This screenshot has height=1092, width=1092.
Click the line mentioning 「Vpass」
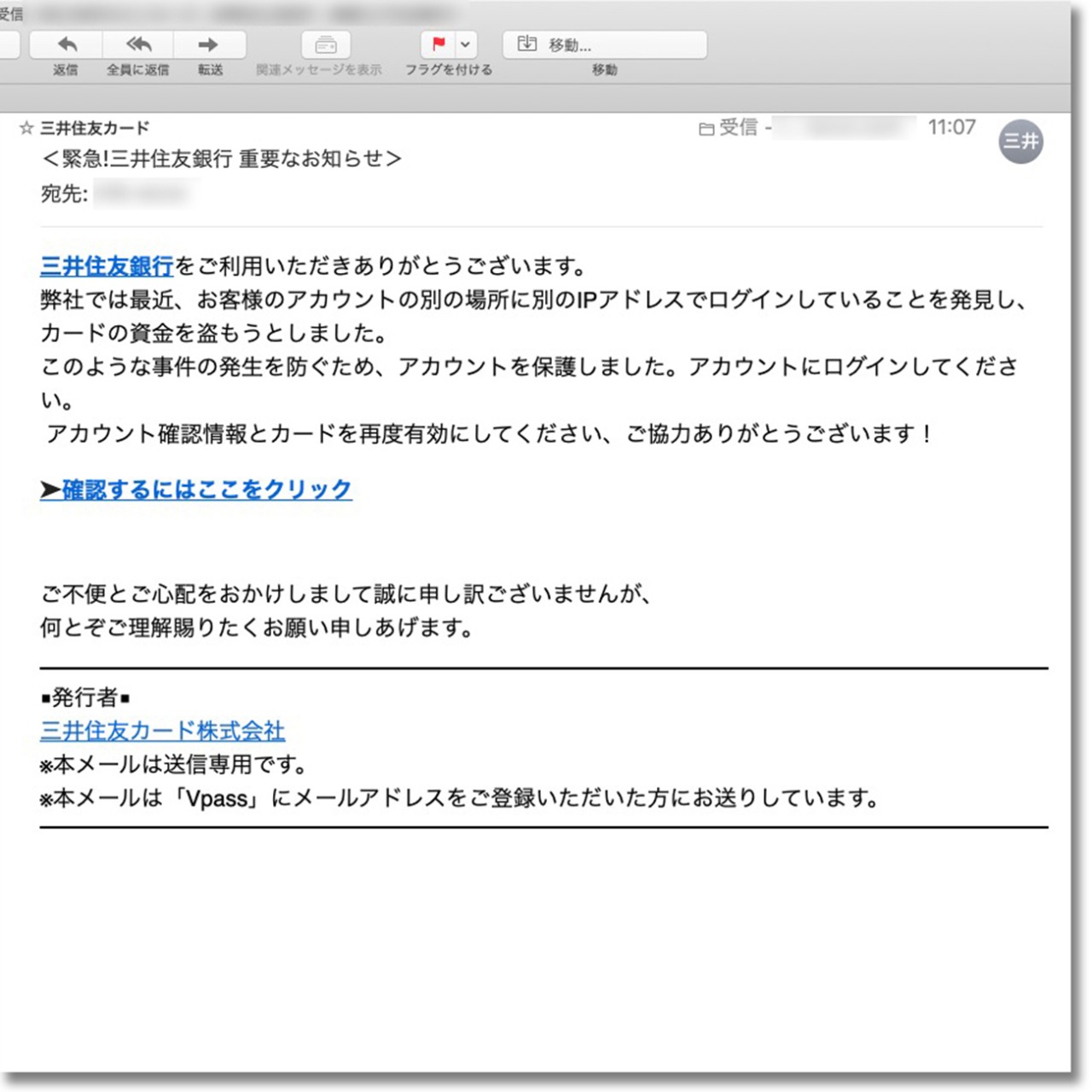tap(460, 799)
